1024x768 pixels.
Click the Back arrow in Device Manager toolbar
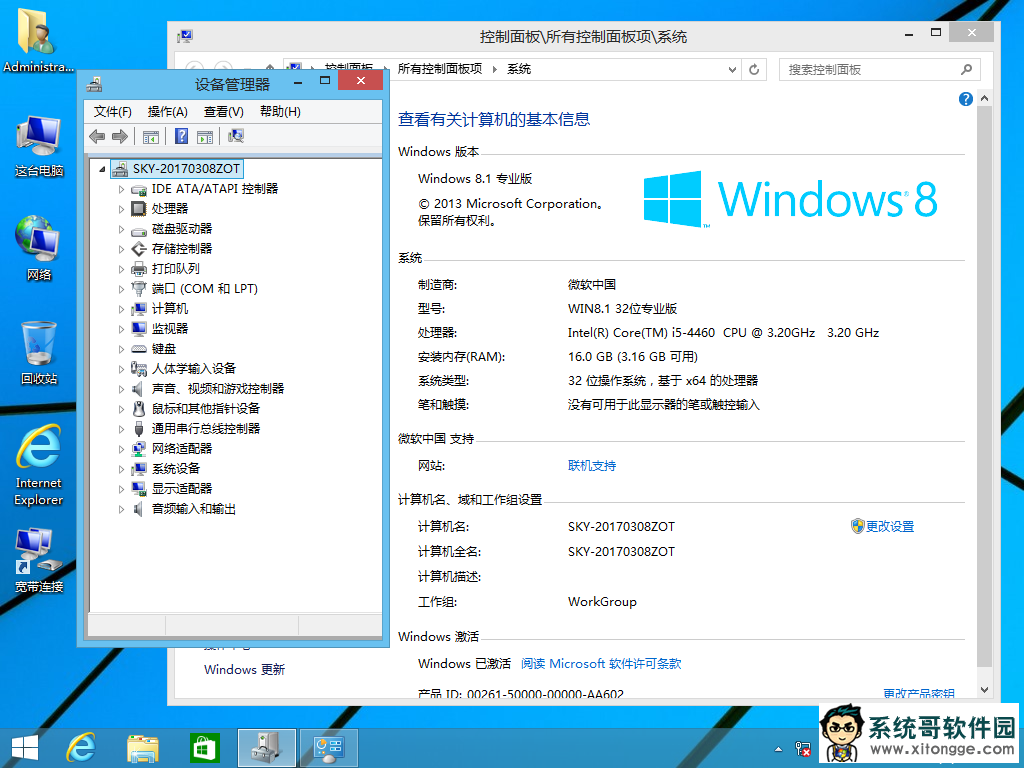click(x=97, y=136)
